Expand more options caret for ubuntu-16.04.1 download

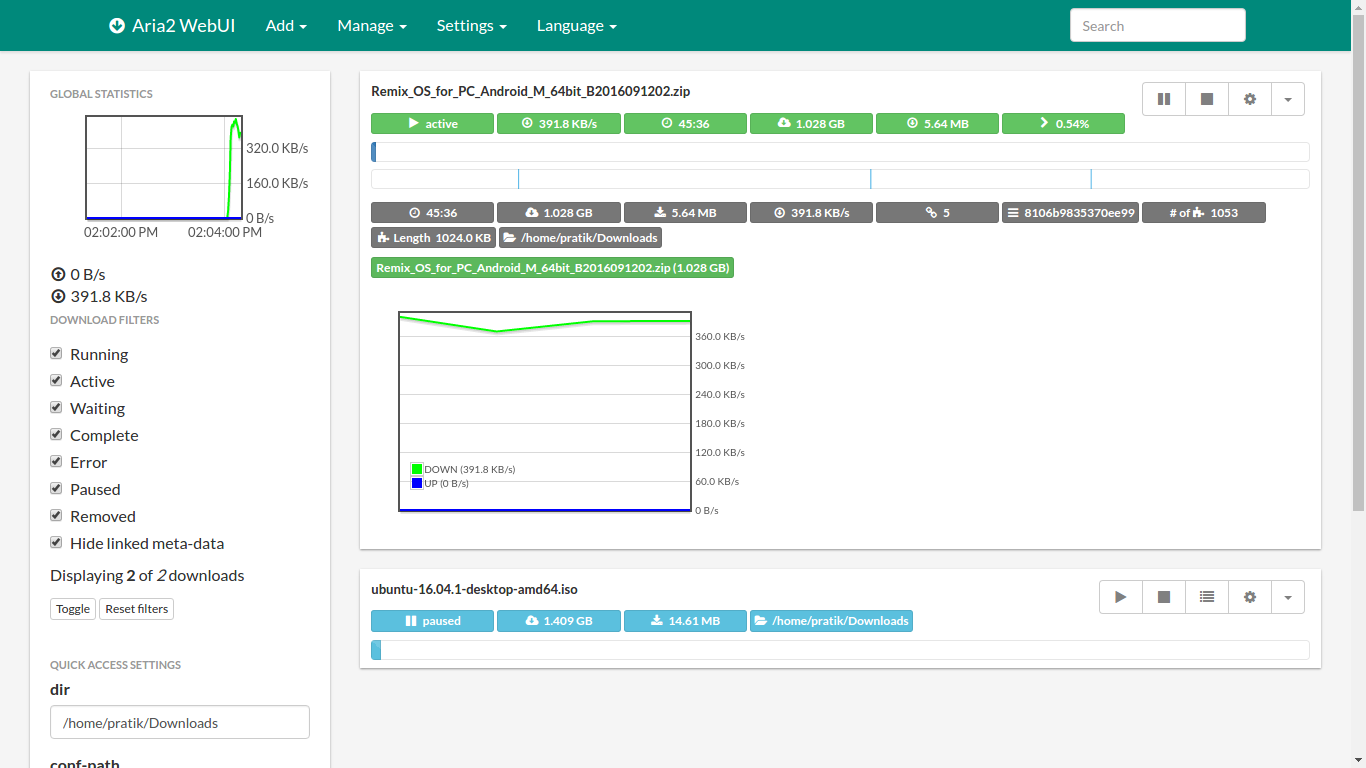tap(1288, 597)
